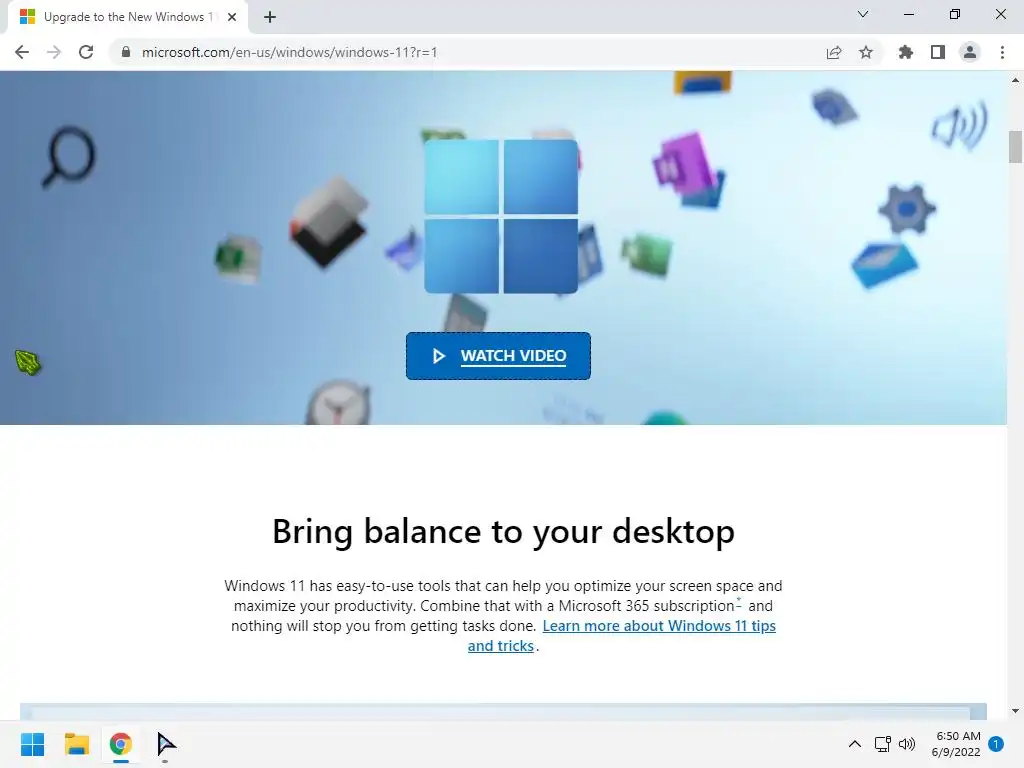Reload the Microsoft page
The image size is (1024, 768).
click(86, 52)
